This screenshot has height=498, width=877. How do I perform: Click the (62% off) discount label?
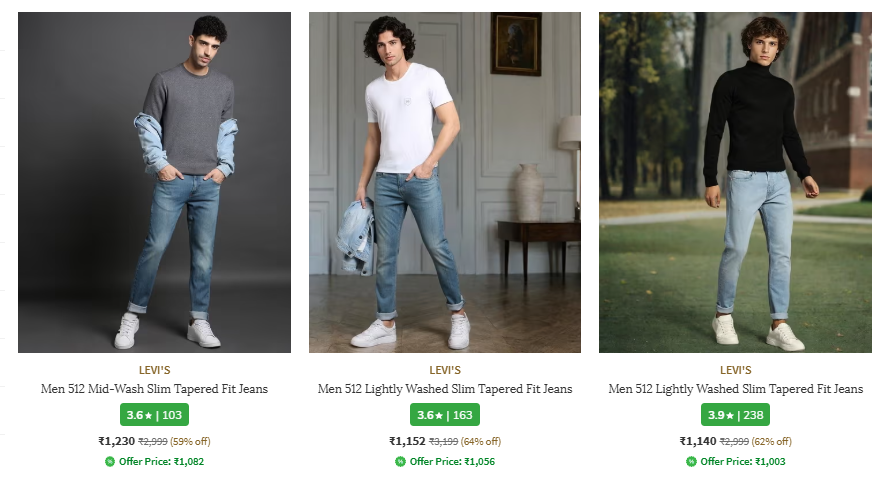(x=771, y=441)
